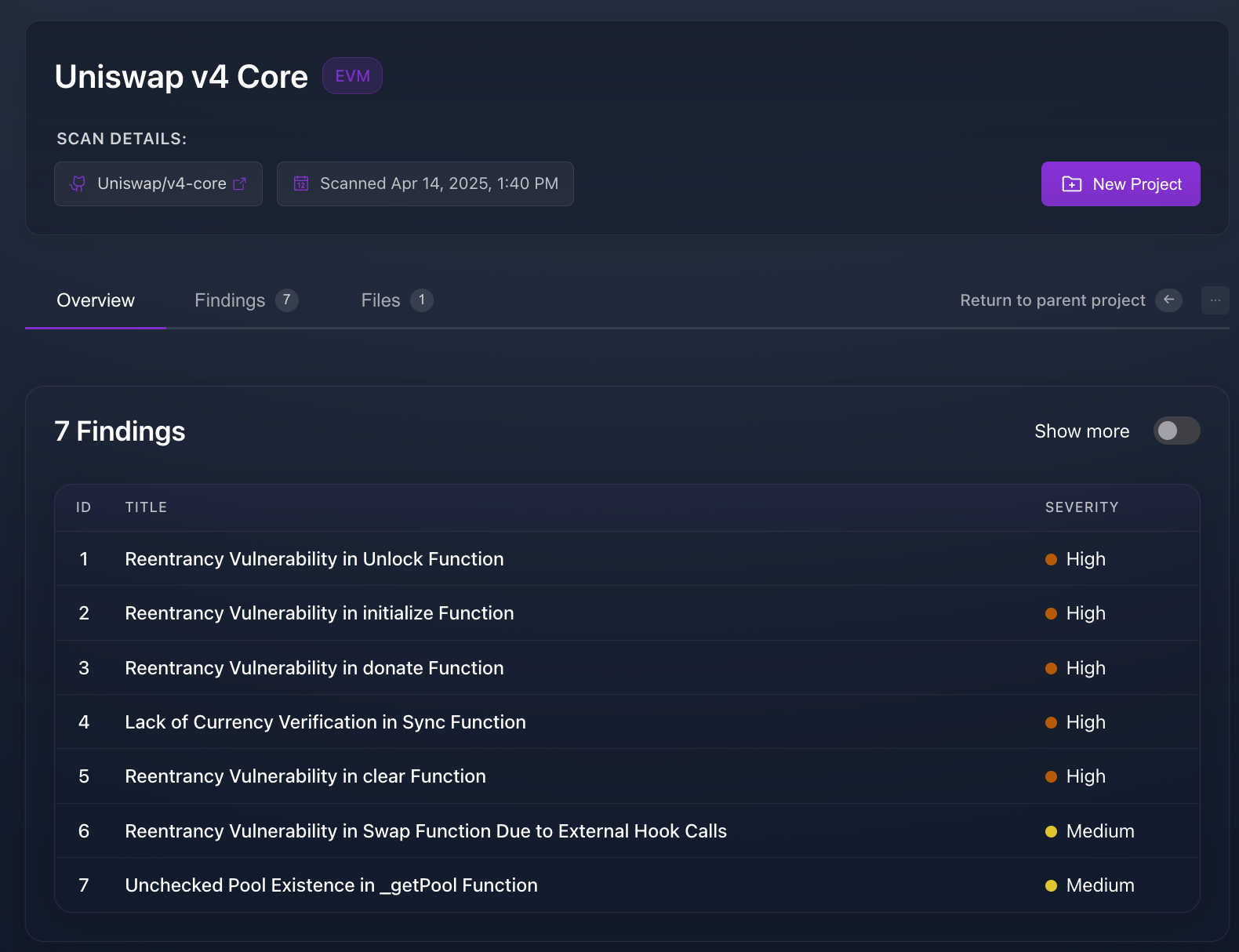
Task: Click the calendar icon beside the scan date
Action: point(301,183)
